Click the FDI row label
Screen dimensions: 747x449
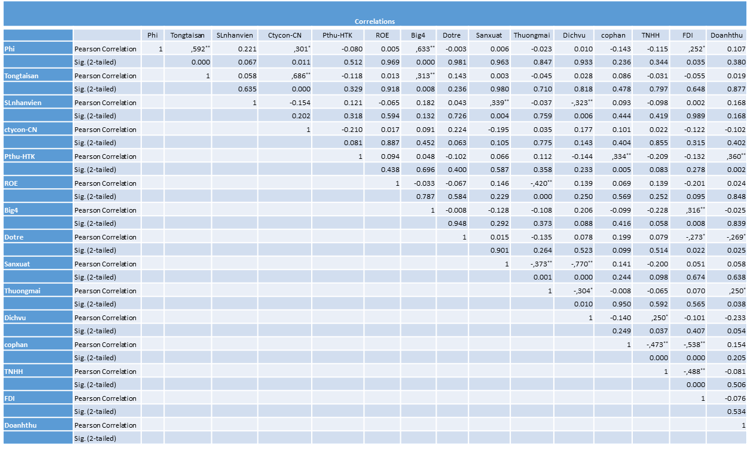click(x=10, y=398)
